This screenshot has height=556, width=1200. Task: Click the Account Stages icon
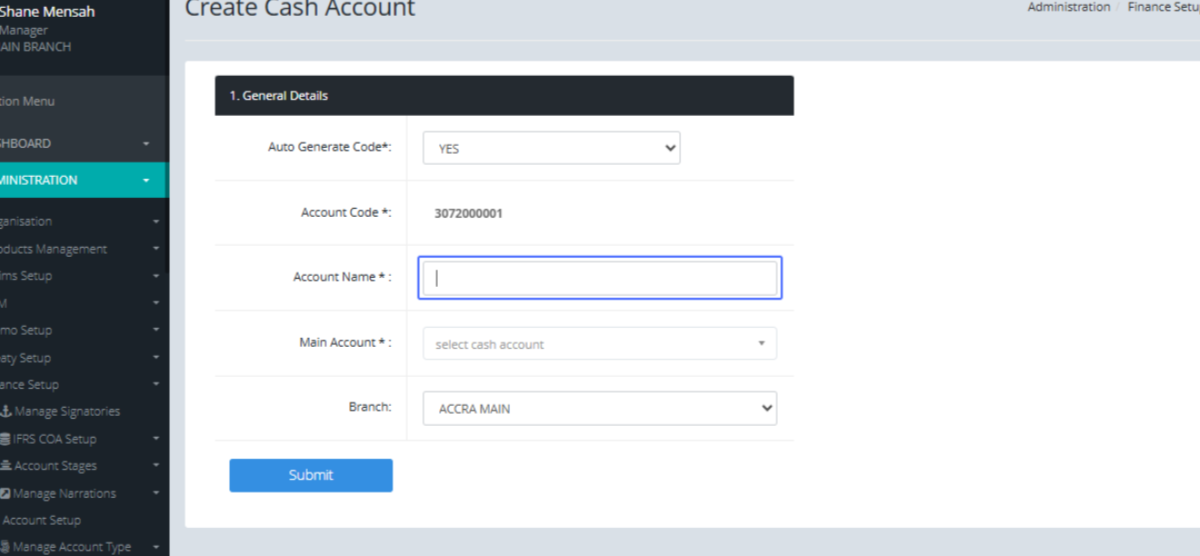click(6, 466)
